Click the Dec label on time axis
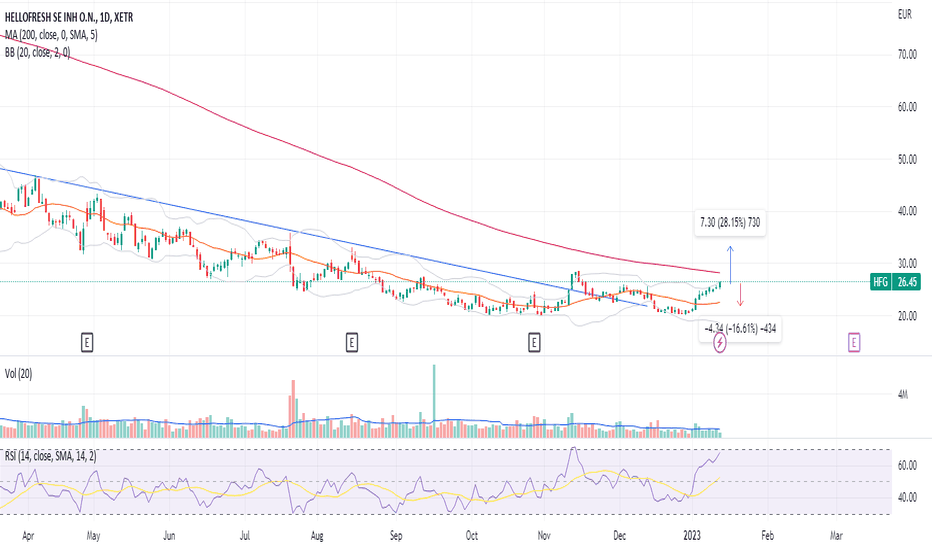The height and width of the screenshot is (550, 932). click(x=619, y=536)
